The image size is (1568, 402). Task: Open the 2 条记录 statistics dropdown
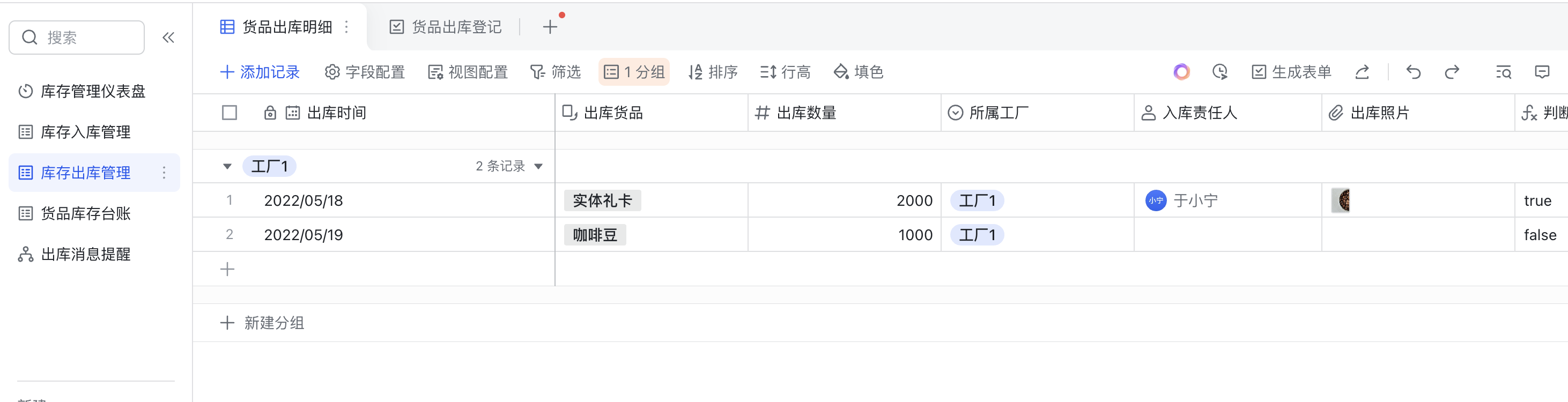[x=509, y=167]
